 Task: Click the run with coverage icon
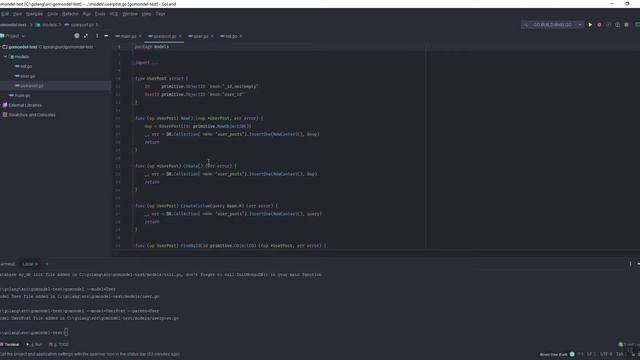point(608,25)
